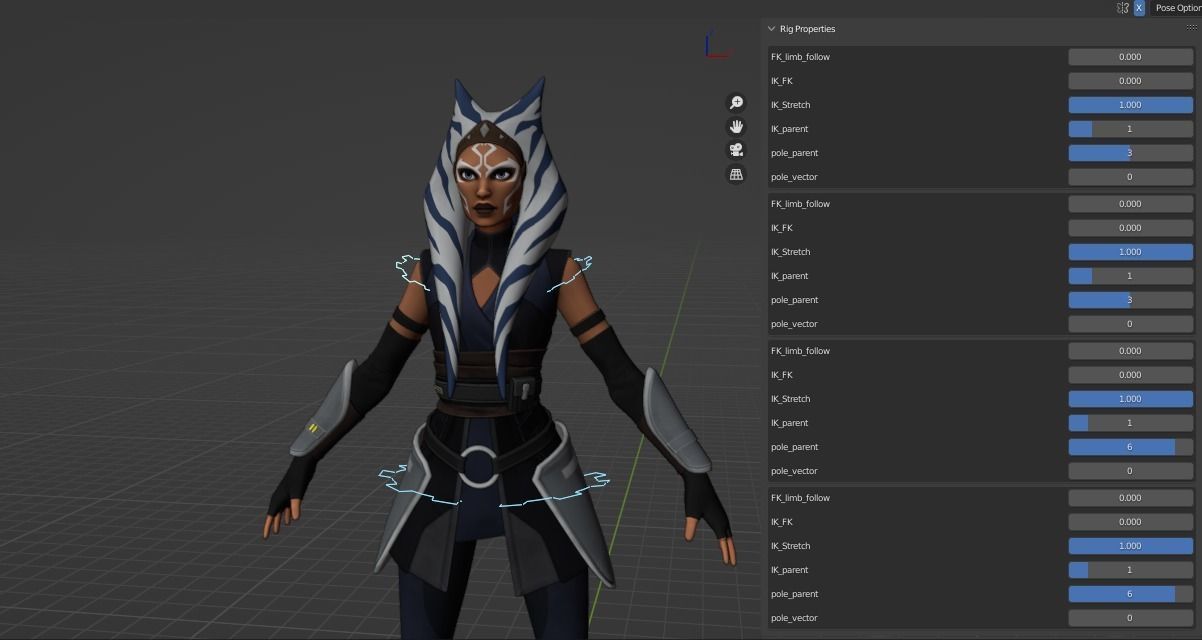Click the dotted drag grip of Rig Properties panel
Image resolution: width=1202 pixels, height=640 pixels.
[1190, 28]
